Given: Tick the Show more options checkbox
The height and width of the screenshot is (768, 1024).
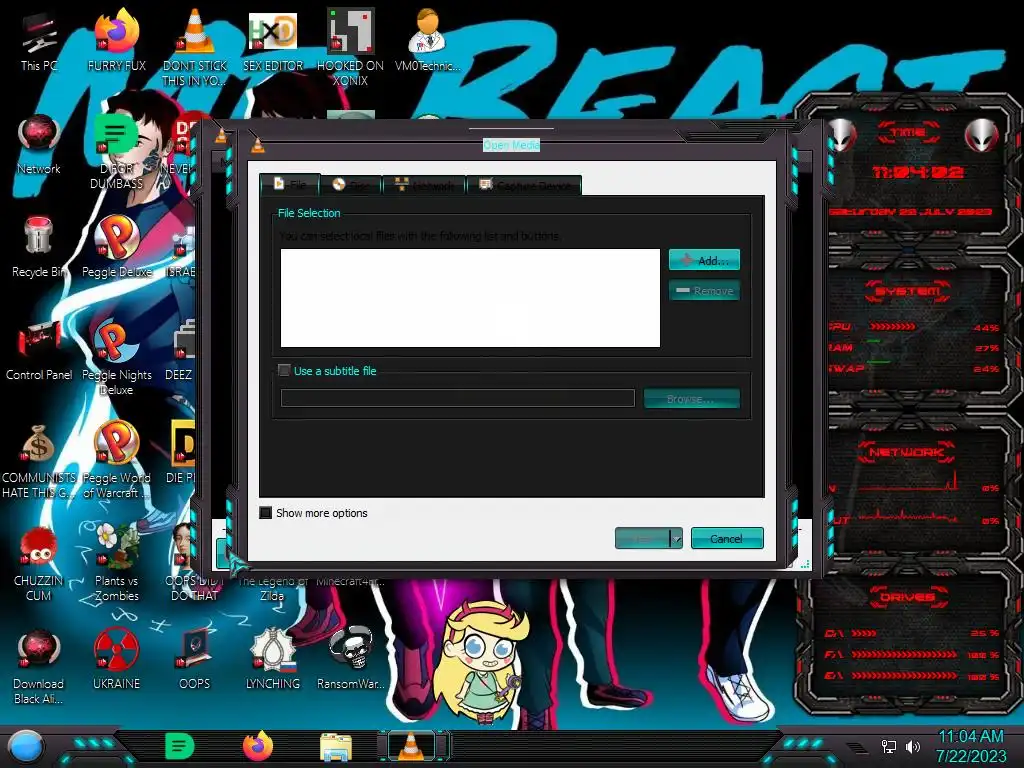Looking at the screenshot, I should click(x=265, y=513).
